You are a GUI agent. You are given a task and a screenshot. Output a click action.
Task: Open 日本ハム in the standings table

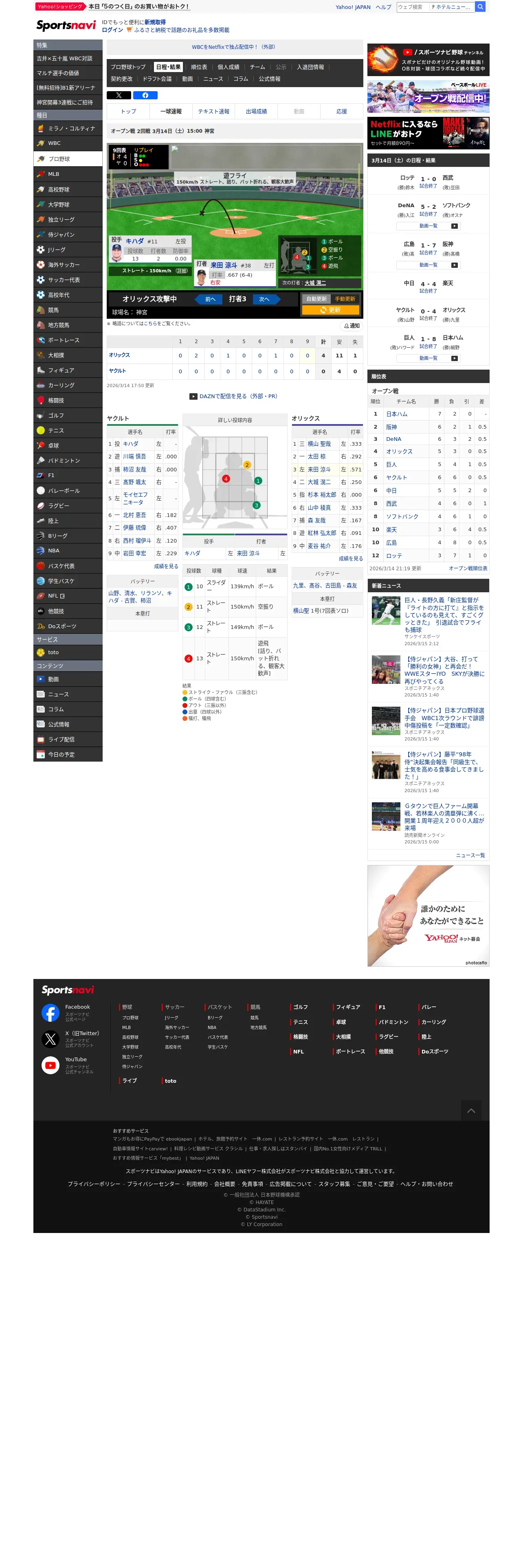click(396, 414)
